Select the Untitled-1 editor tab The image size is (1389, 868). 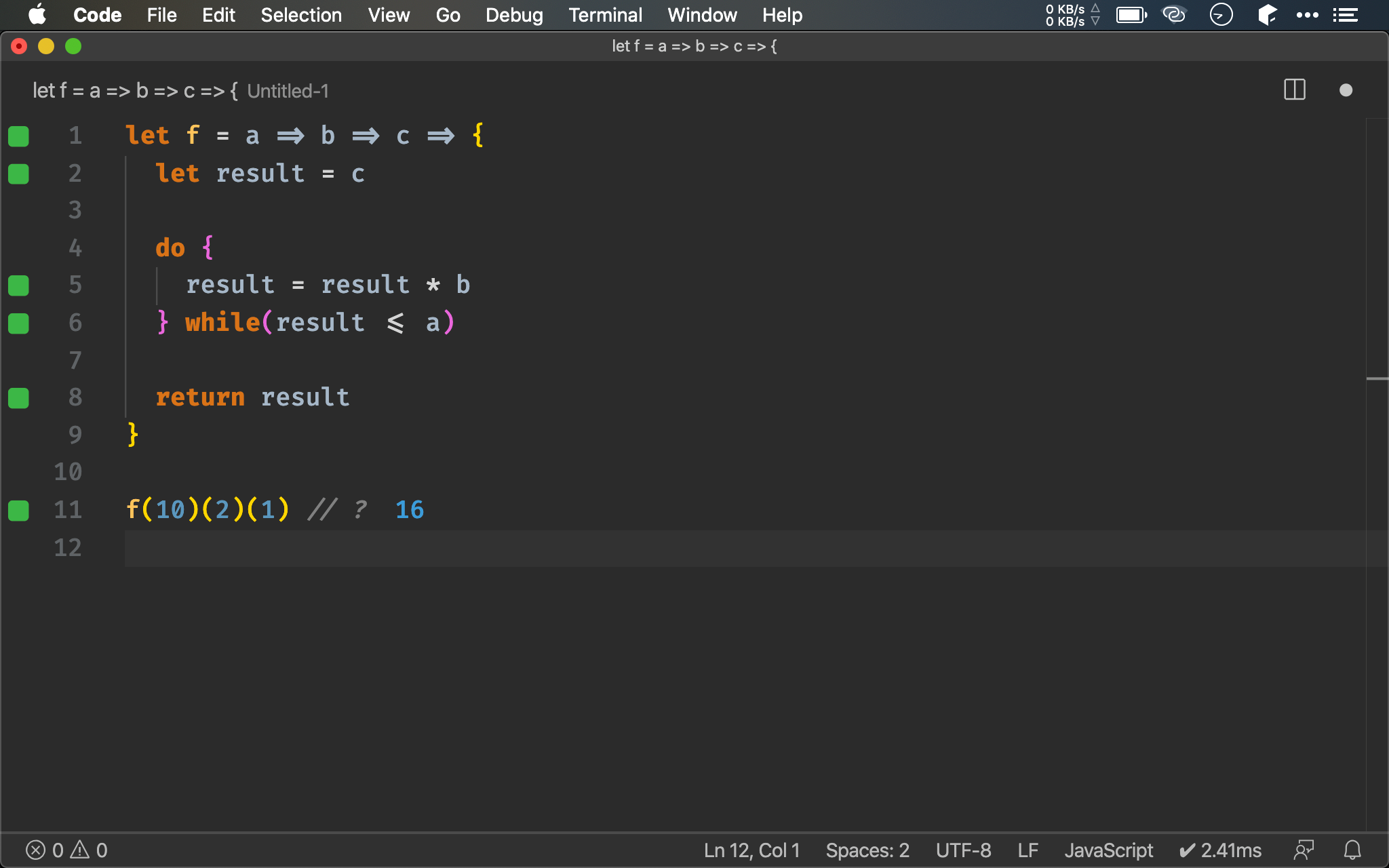coord(180,91)
